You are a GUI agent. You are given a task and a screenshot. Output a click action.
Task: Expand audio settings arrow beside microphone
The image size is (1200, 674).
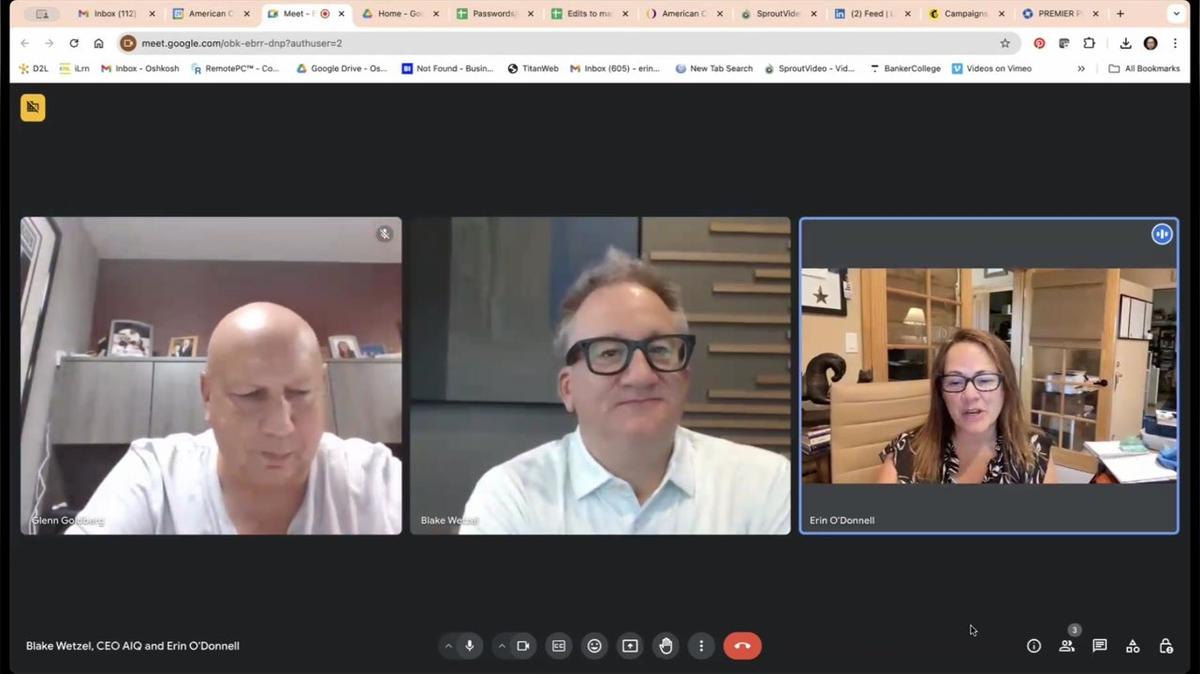tap(448, 646)
